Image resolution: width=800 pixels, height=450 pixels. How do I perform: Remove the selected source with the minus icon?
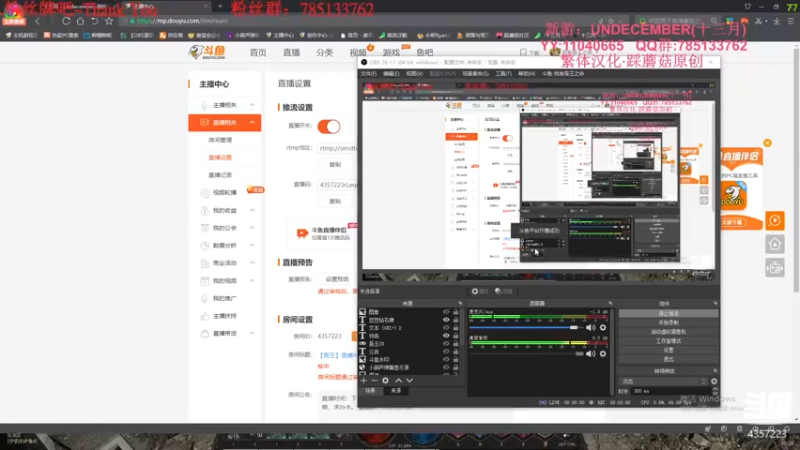point(374,381)
